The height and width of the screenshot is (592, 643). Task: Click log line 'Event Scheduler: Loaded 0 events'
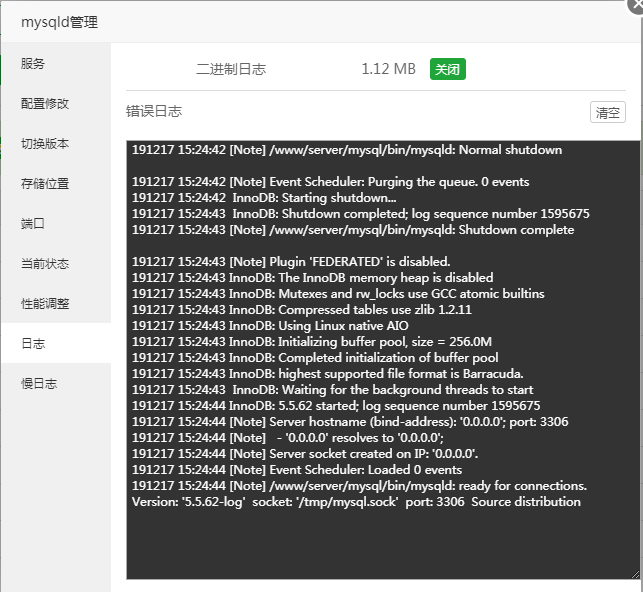point(297,469)
